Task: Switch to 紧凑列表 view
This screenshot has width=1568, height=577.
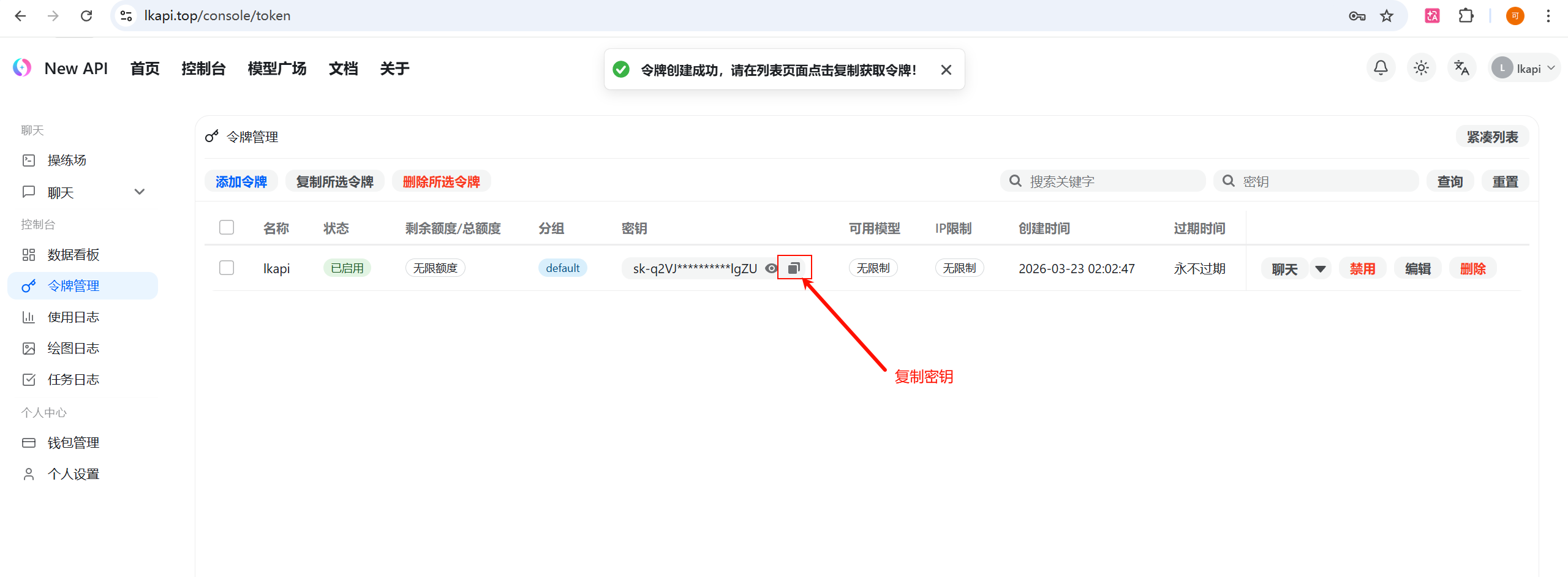Action: coord(1491,137)
